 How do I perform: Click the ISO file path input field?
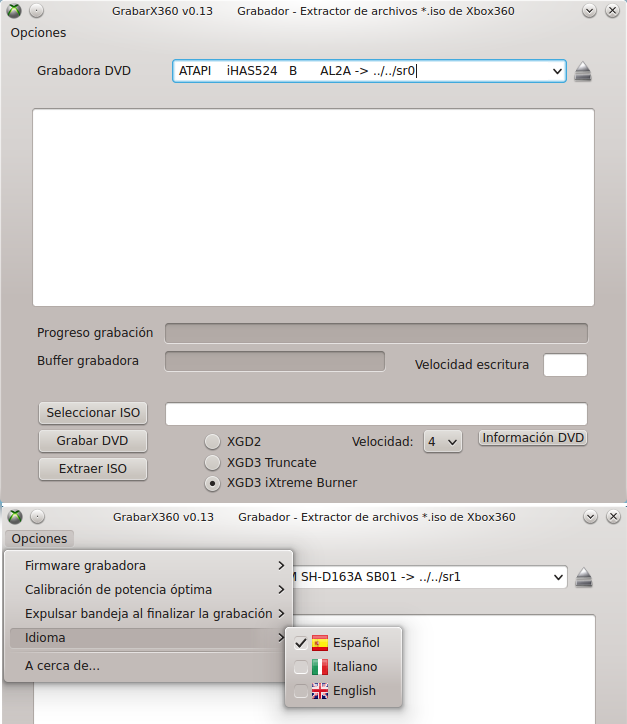click(x=376, y=414)
